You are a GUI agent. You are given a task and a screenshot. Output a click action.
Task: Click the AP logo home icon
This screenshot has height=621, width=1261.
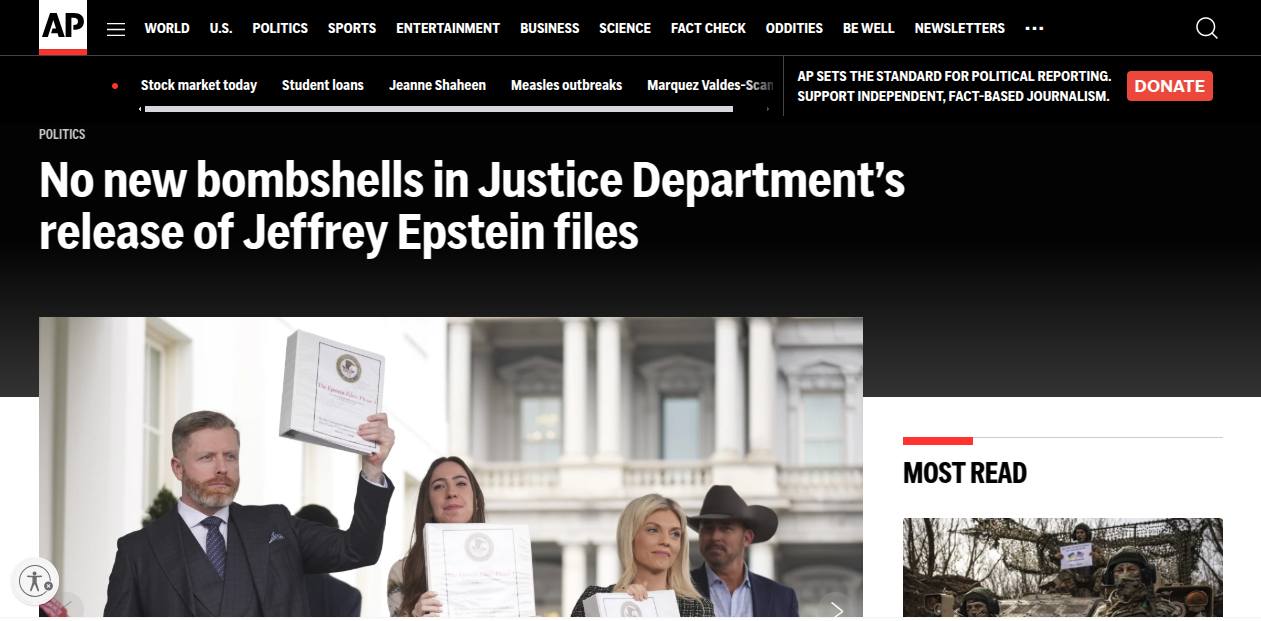(63, 27)
